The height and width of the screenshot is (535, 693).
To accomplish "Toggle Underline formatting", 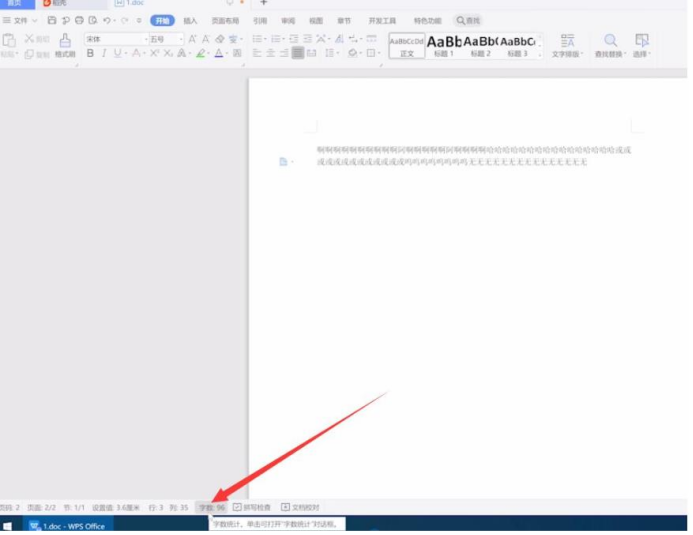I will click(117, 53).
